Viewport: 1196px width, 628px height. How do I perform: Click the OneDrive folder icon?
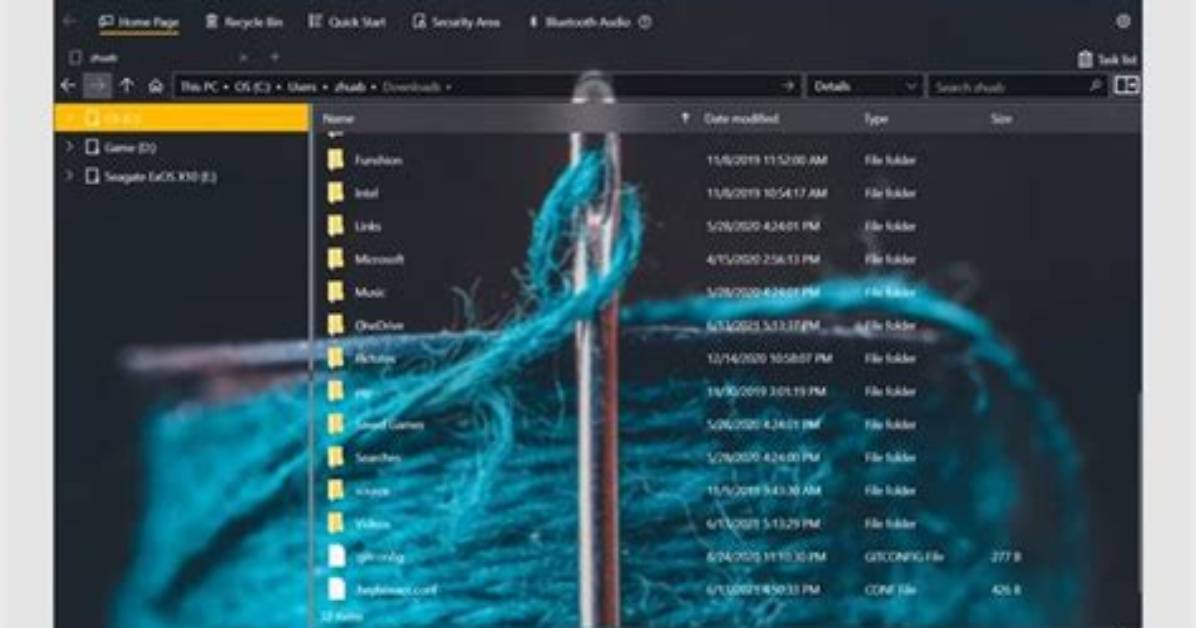click(x=336, y=325)
